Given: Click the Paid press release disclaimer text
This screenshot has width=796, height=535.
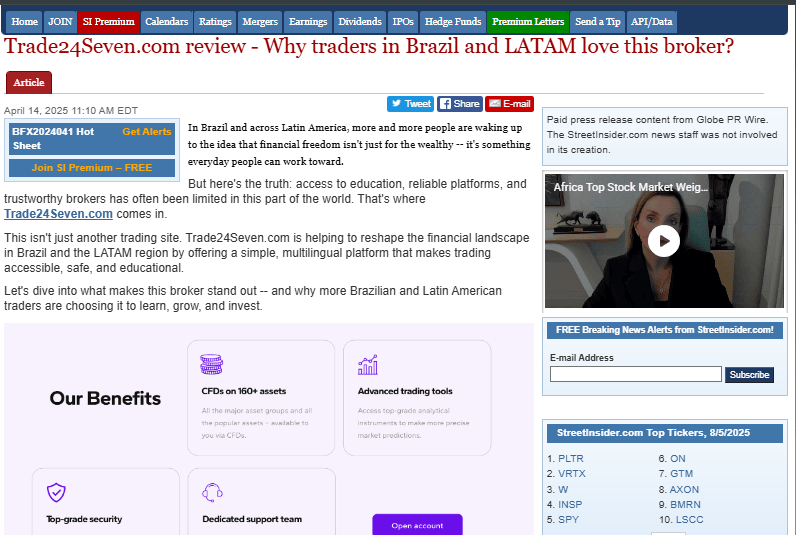Looking at the screenshot, I should (662, 135).
